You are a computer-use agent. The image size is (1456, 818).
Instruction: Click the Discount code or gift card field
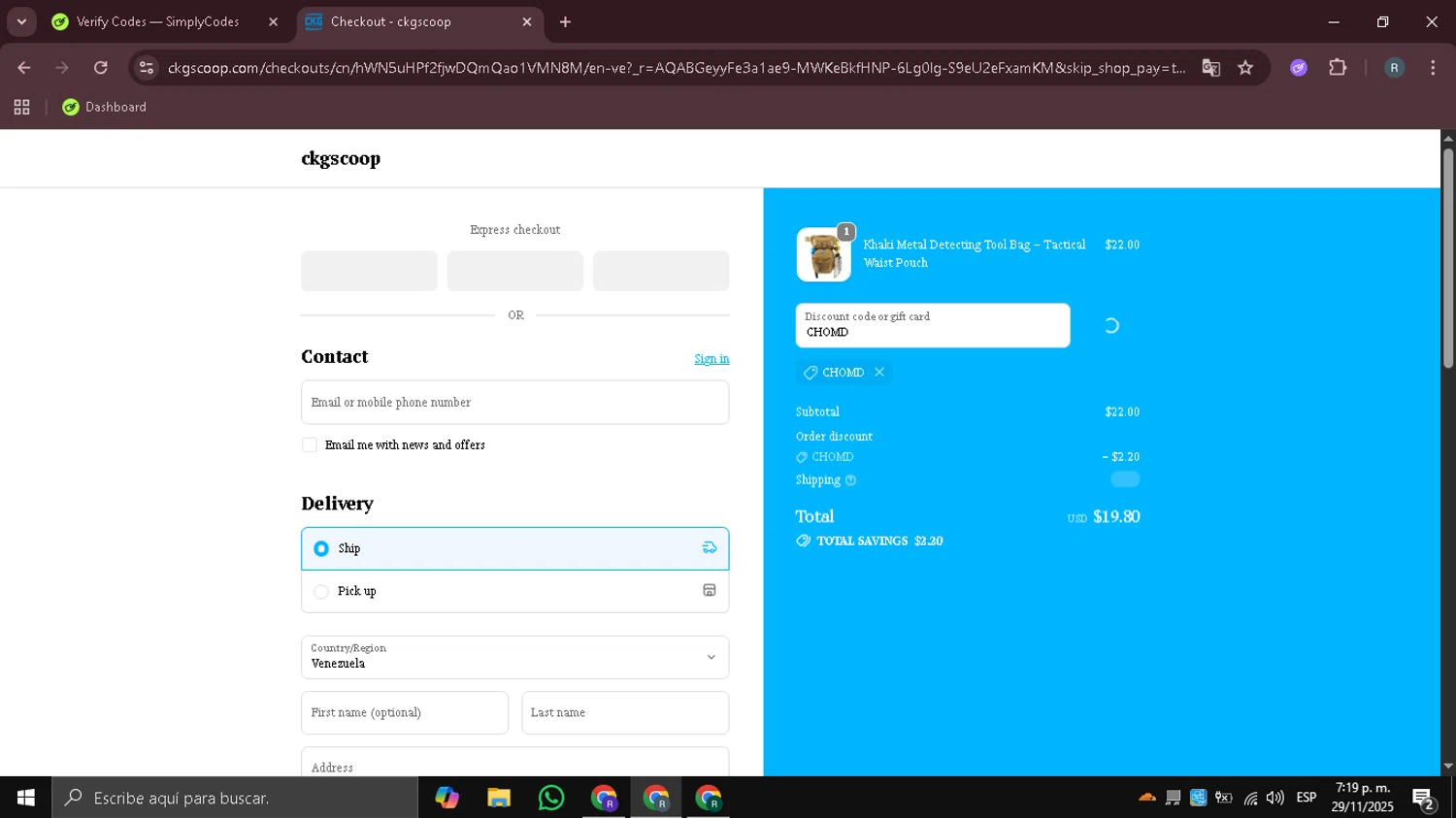(x=933, y=325)
